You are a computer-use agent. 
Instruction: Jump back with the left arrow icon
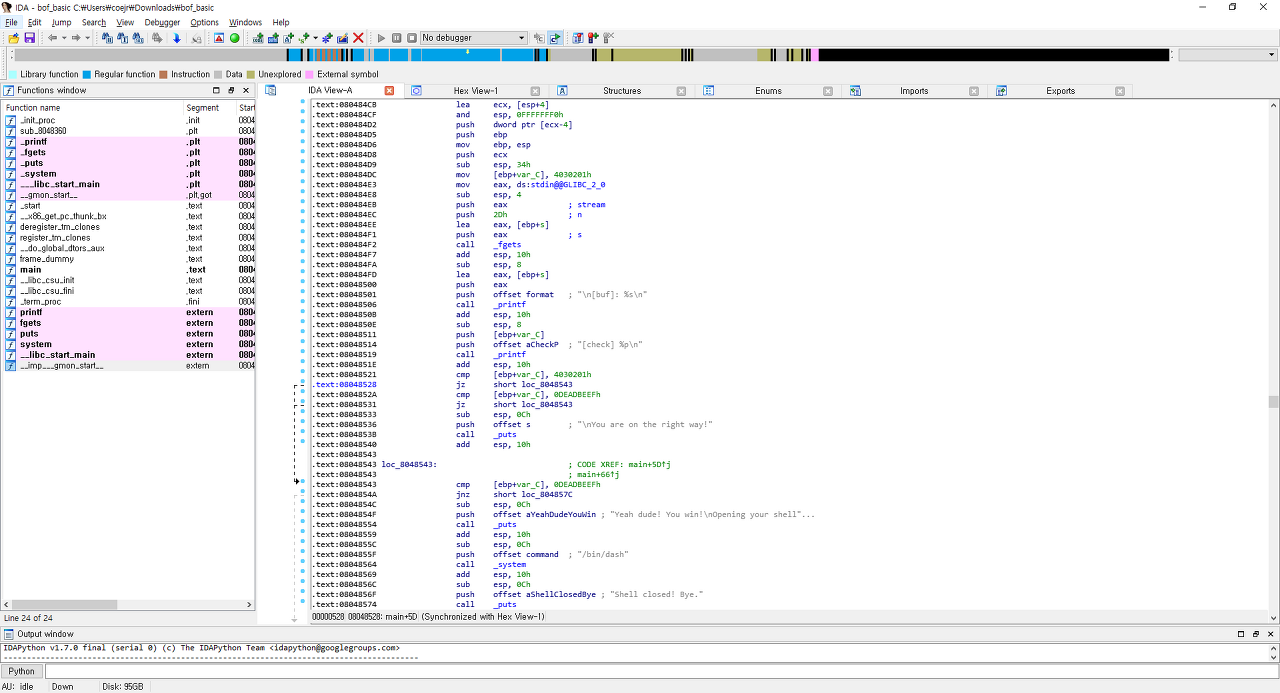point(52,38)
